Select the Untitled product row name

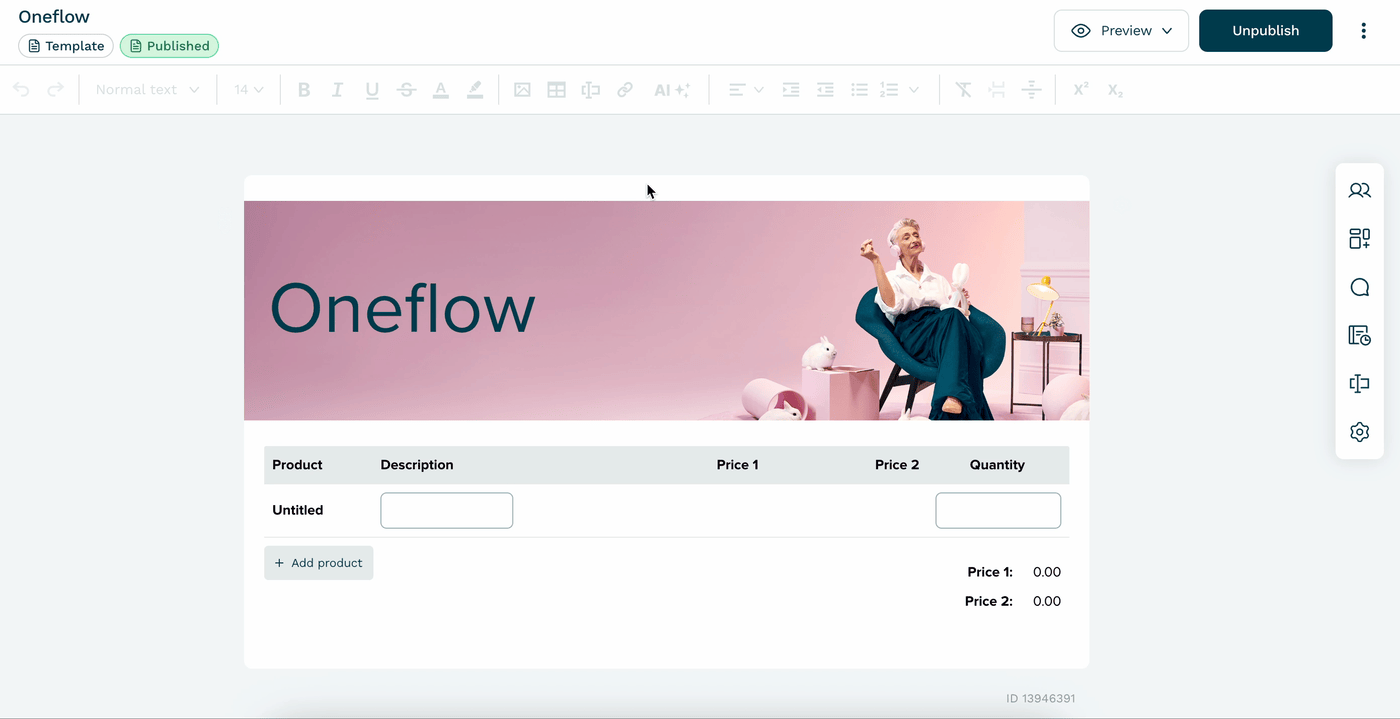tap(298, 510)
